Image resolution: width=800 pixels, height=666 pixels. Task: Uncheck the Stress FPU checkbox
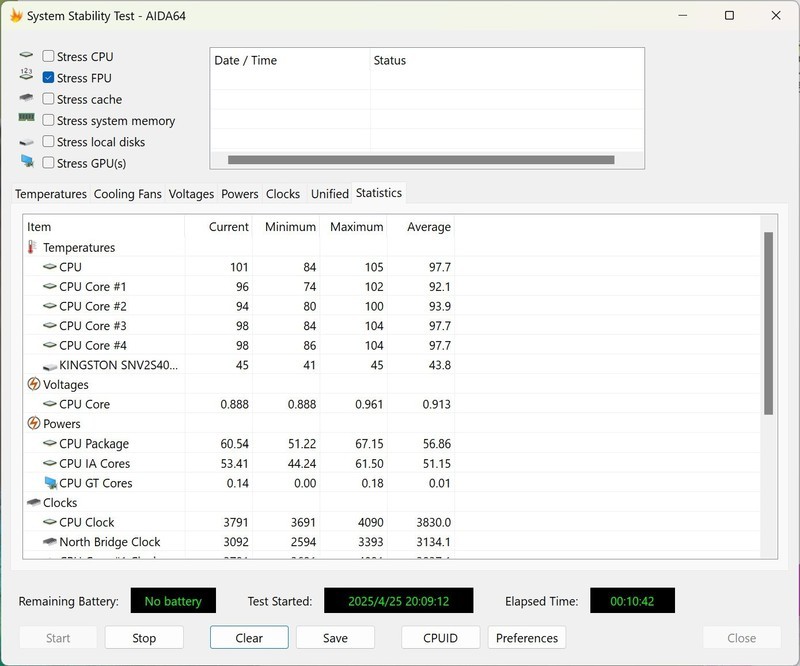pos(48,78)
